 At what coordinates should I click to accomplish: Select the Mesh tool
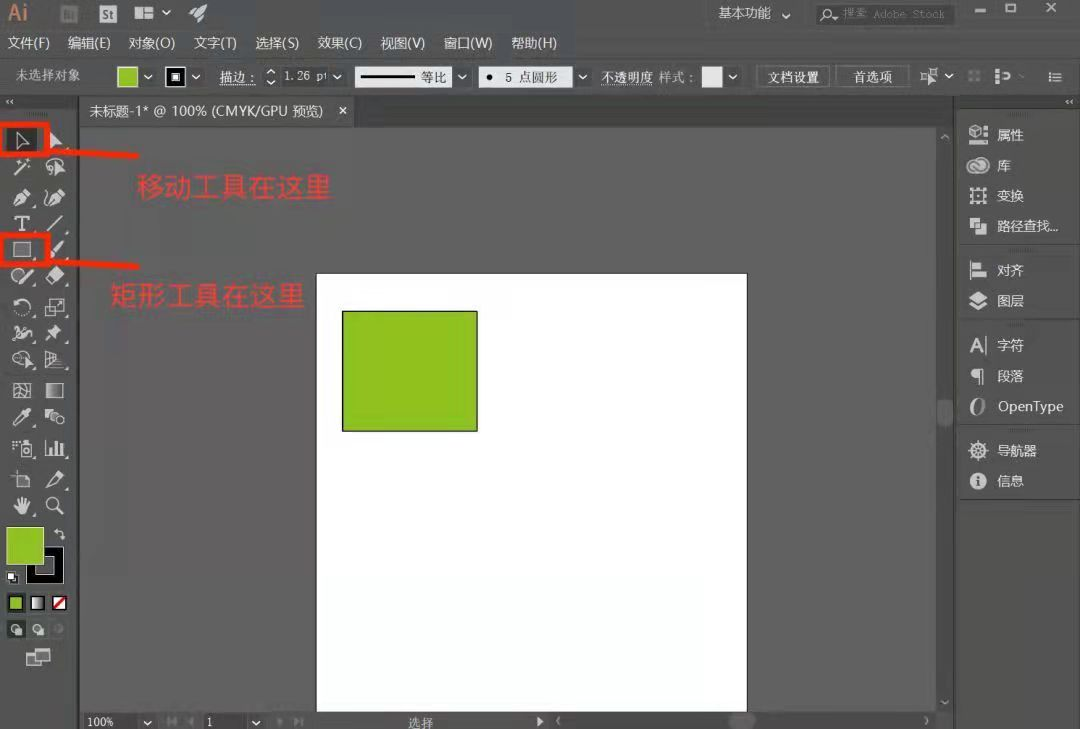(22, 391)
